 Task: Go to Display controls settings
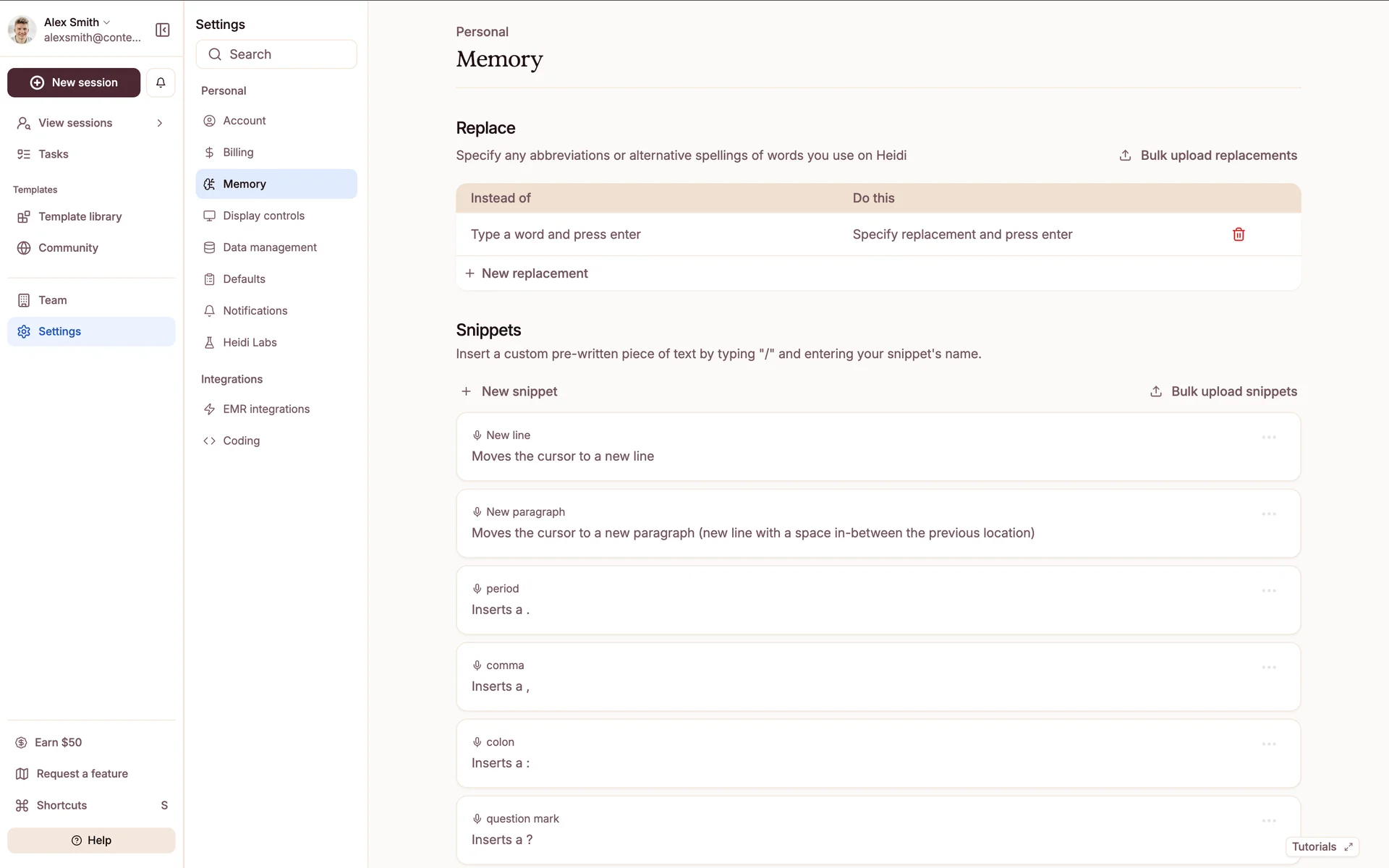263,216
